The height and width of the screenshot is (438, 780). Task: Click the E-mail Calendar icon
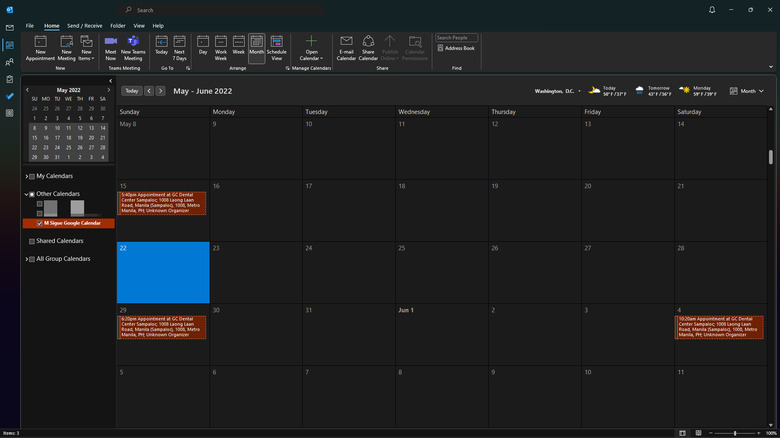click(x=346, y=47)
